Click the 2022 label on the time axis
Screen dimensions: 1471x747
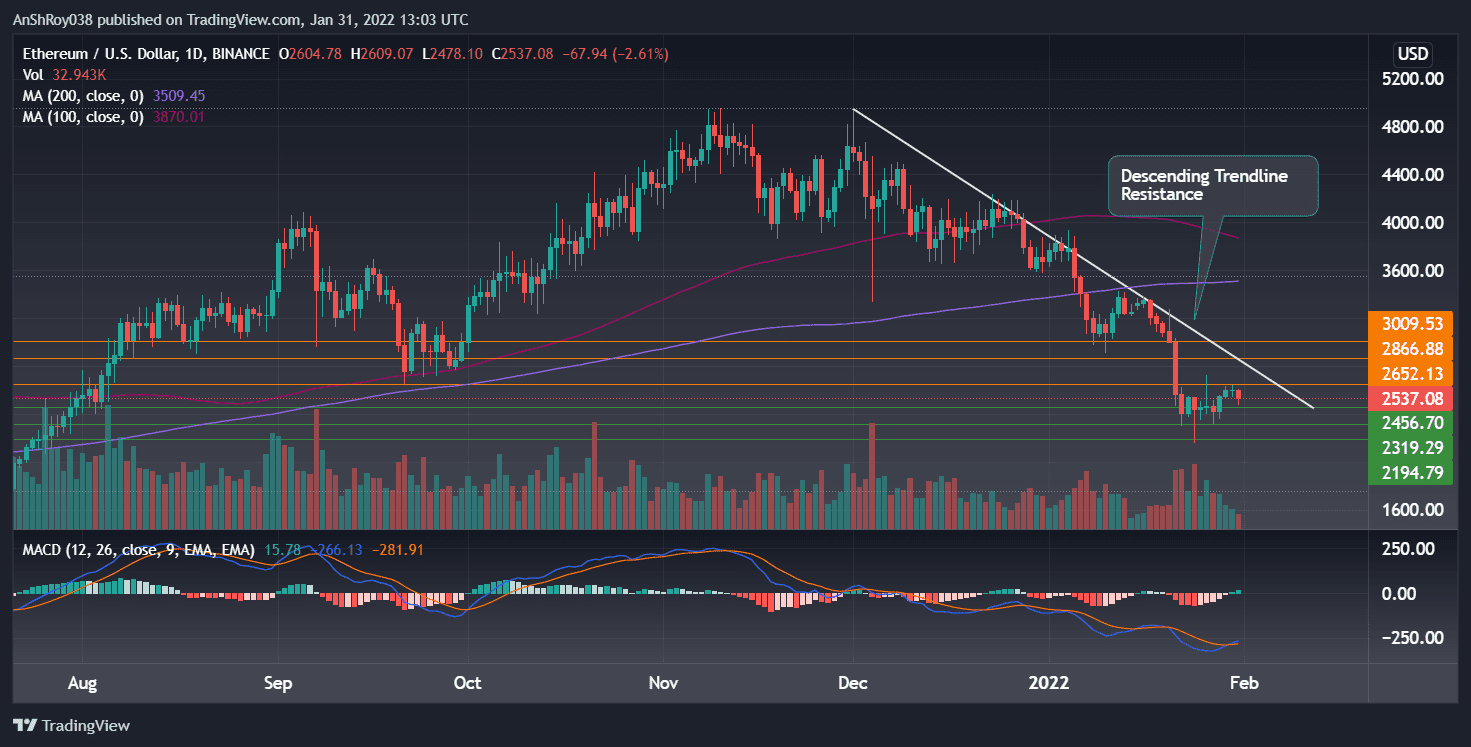point(1048,683)
